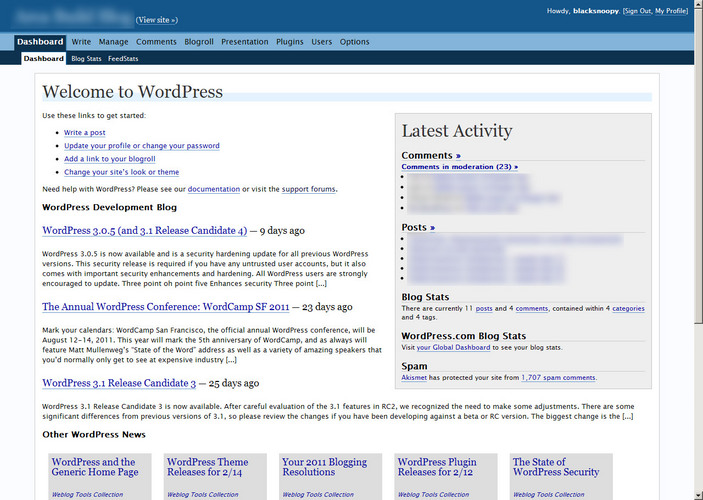Image resolution: width=703 pixels, height=500 pixels.
Task: Open the Plugins menu
Action: (x=290, y=42)
